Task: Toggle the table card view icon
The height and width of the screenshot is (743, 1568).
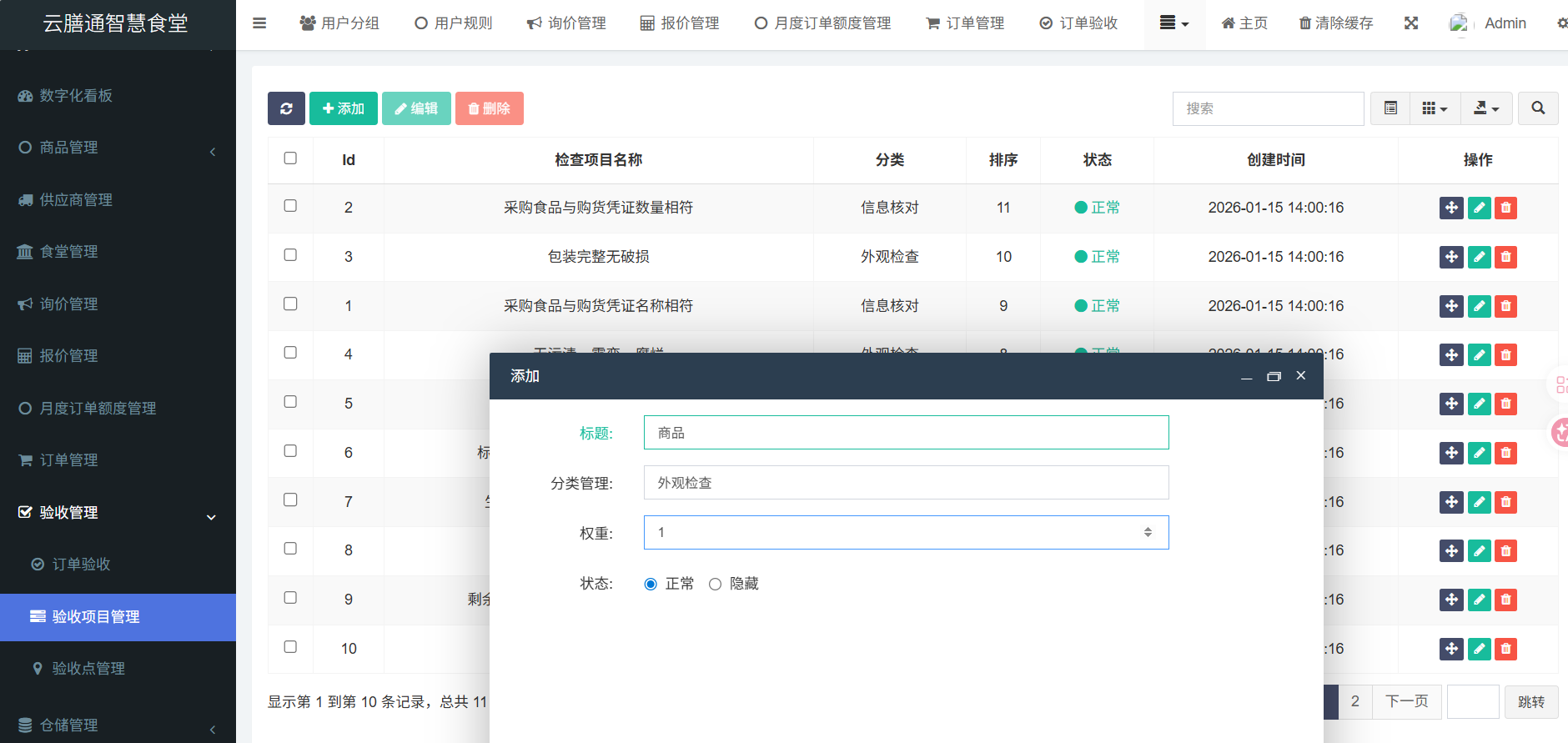Action: (1390, 108)
